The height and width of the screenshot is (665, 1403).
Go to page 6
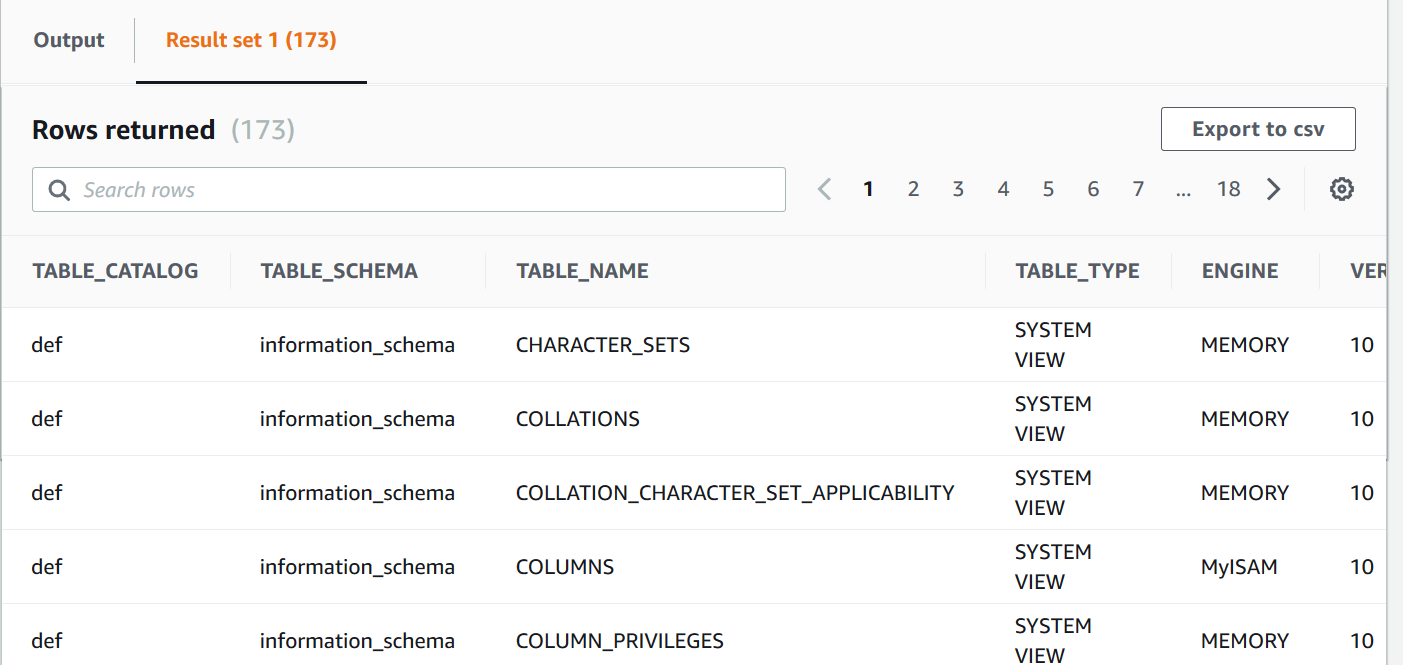coord(1093,189)
